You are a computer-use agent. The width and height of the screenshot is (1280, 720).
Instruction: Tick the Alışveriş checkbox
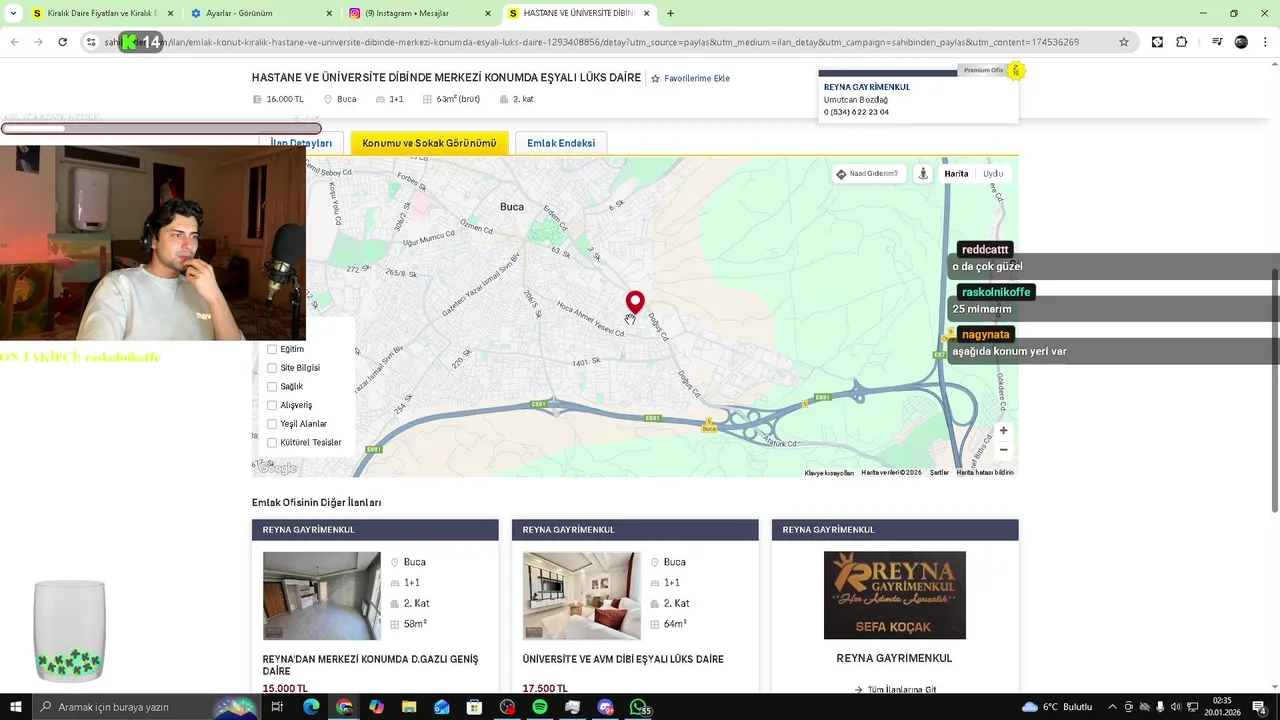pos(272,405)
